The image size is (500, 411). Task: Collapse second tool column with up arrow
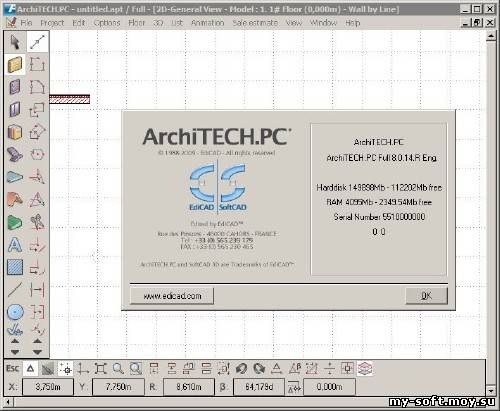coord(37,341)
